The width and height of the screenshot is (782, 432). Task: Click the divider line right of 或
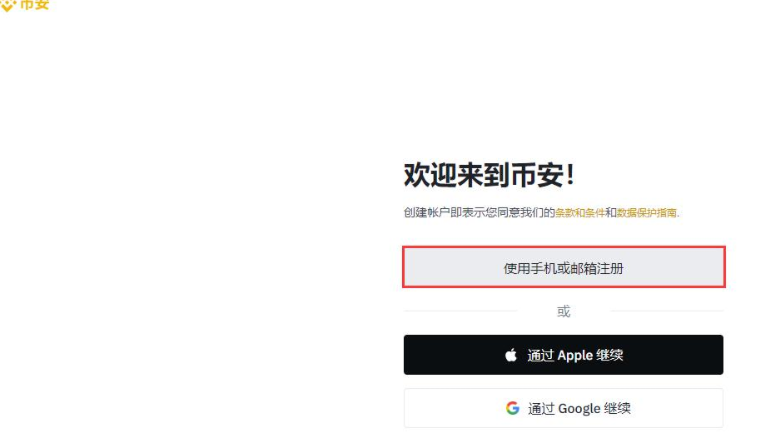tap(667, 311)
